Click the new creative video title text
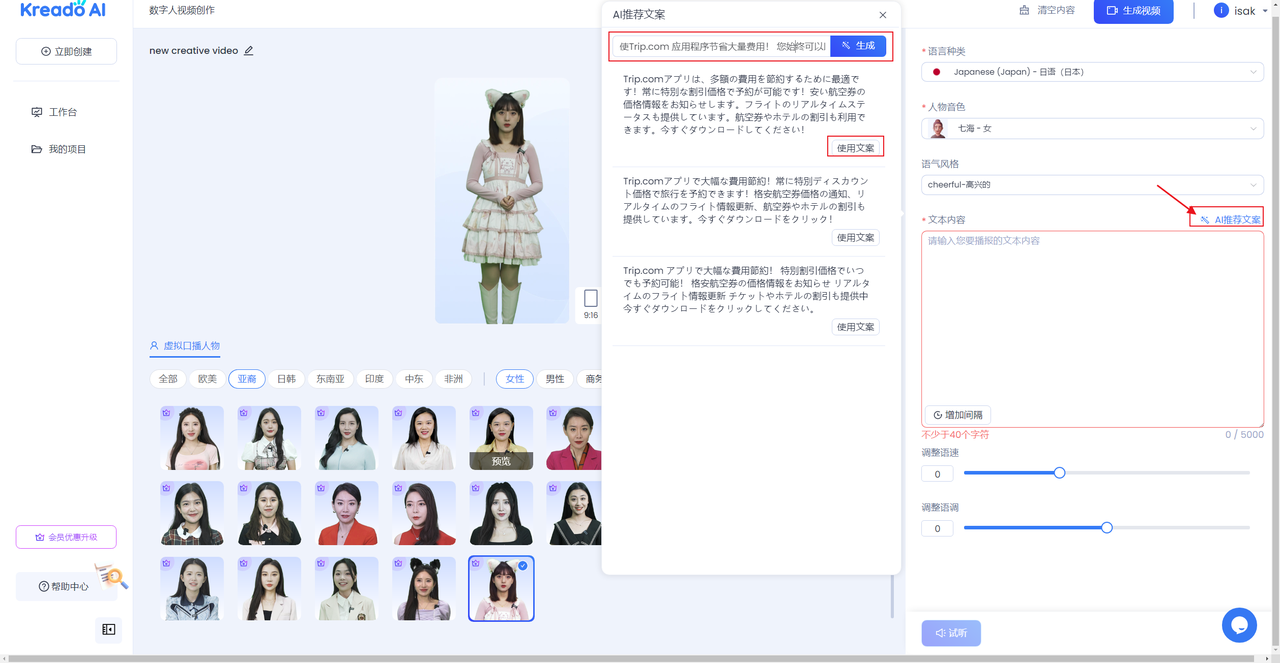 [194, 50]
